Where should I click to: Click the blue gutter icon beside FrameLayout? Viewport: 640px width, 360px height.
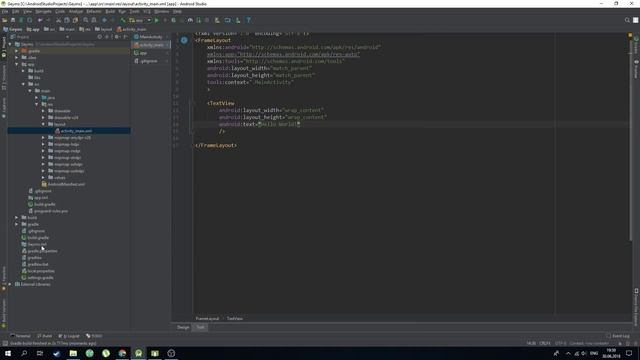[184, 40]
